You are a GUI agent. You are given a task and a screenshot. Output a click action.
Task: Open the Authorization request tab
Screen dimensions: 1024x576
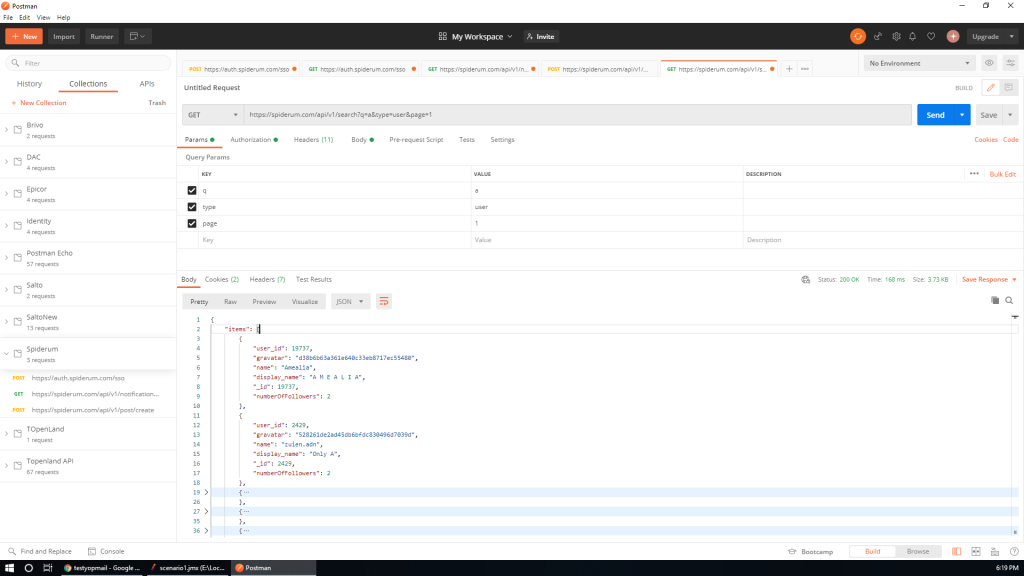pyautogui.click(x=253, y=140)
